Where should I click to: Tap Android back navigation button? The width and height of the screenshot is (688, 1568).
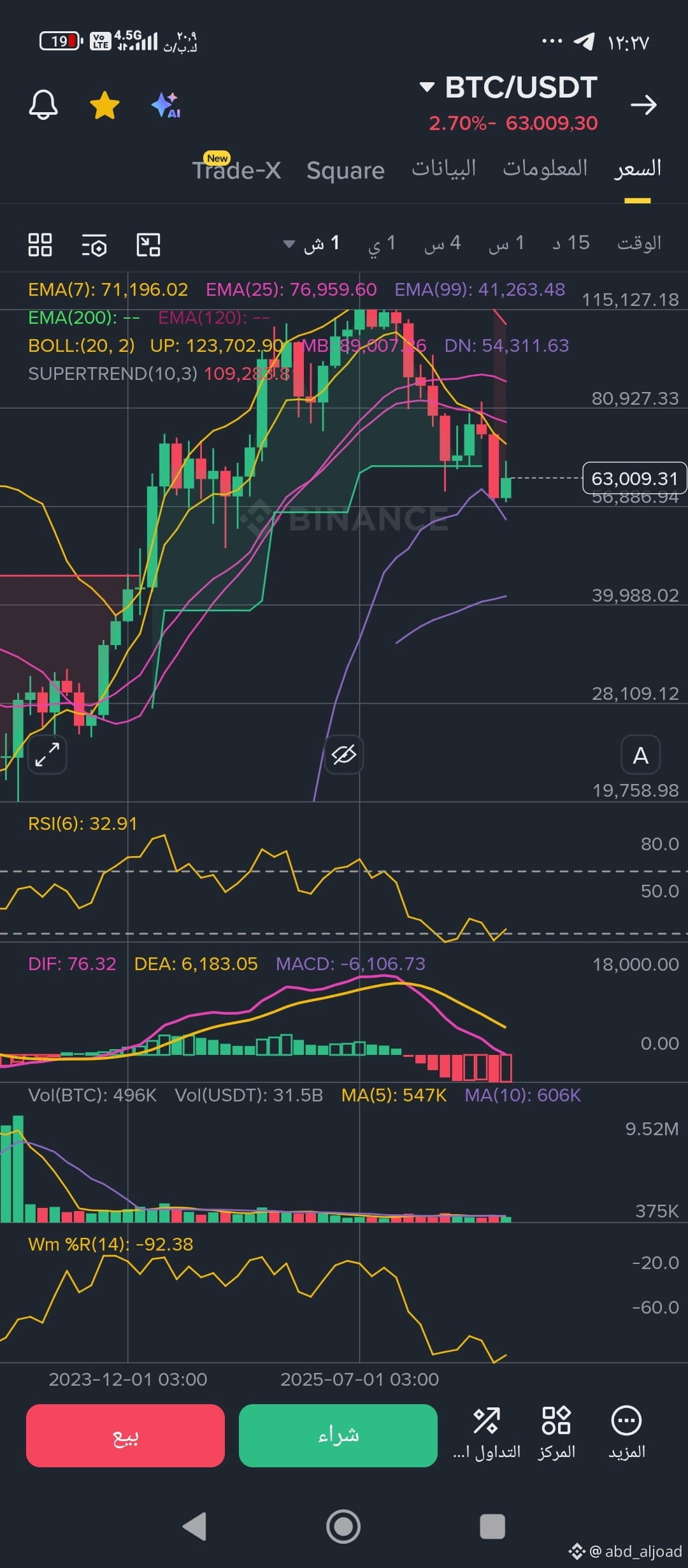[x=194, y=1527]
